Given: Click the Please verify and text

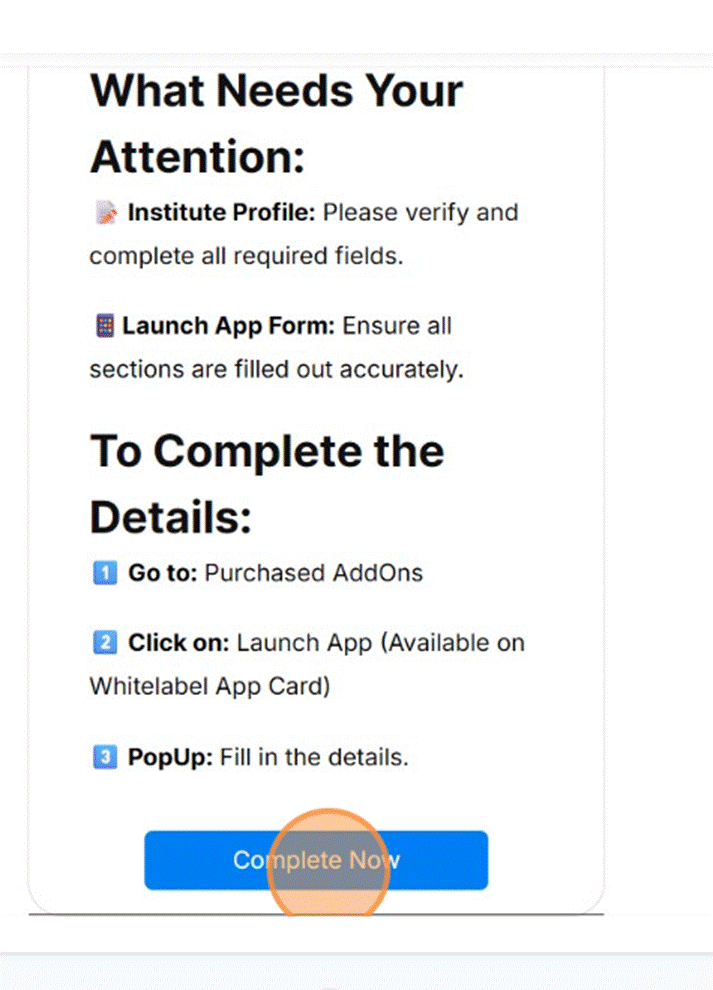Looking at the screenshot, I should (x=421, y=213).
